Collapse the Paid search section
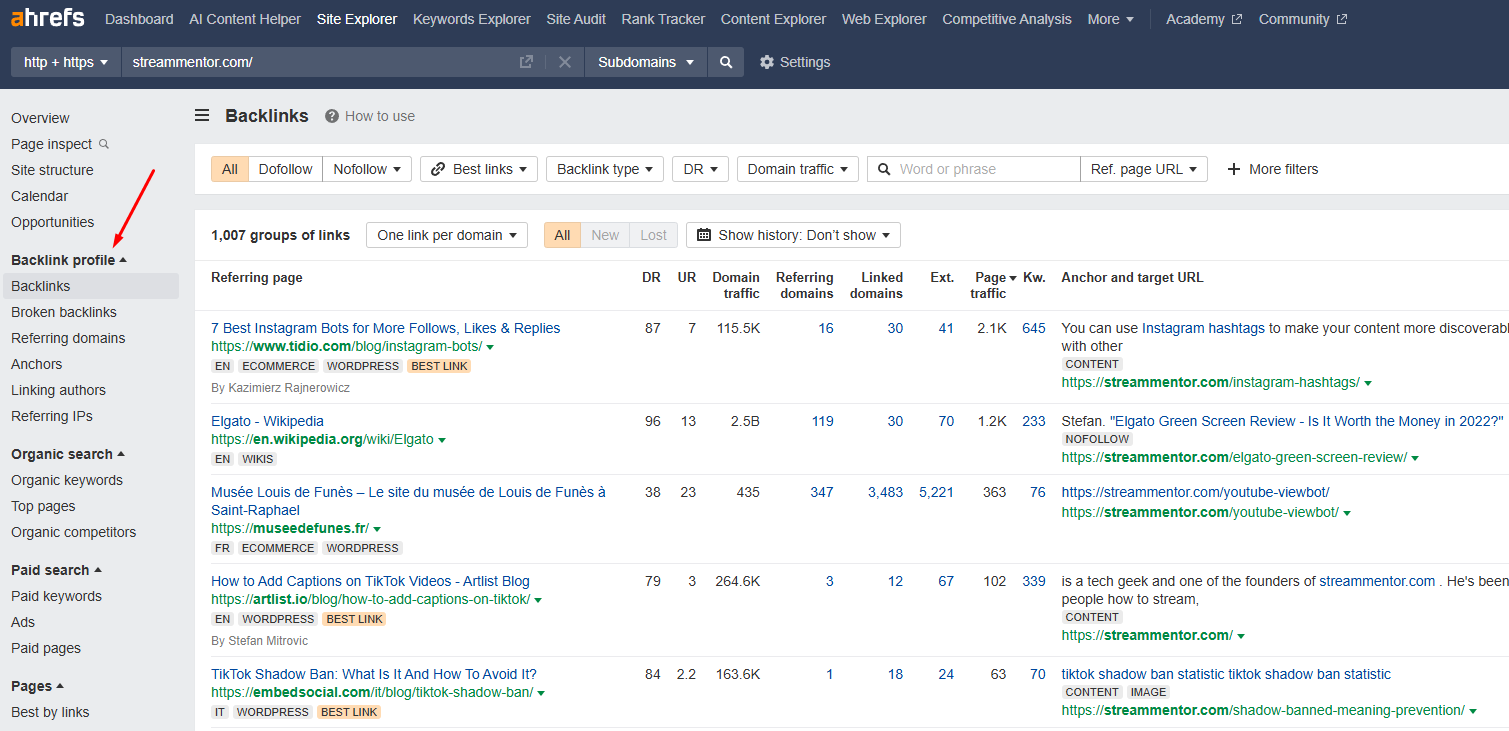Viewport: 1509px width, 731px height. tap(57, 570)
